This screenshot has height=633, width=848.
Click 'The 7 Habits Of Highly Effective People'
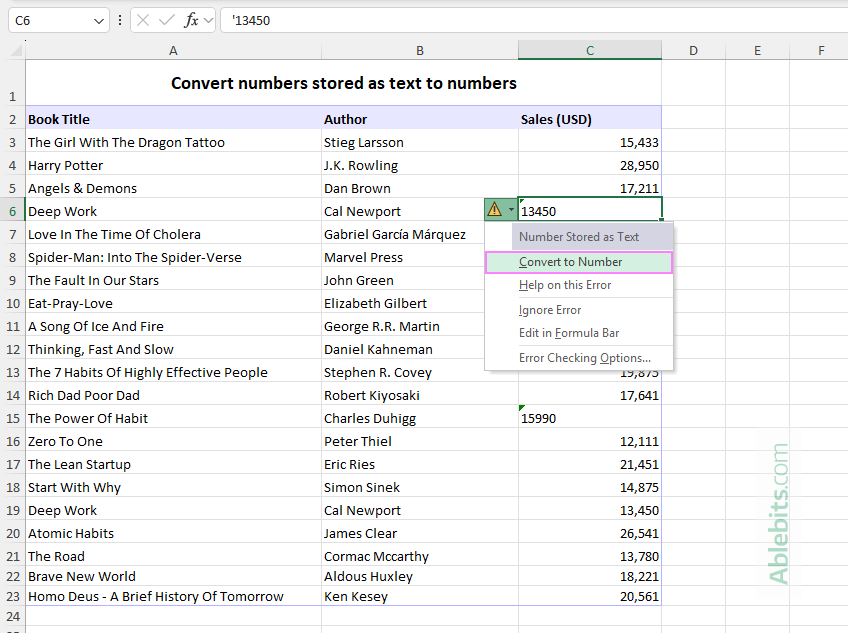coord(173,373)
